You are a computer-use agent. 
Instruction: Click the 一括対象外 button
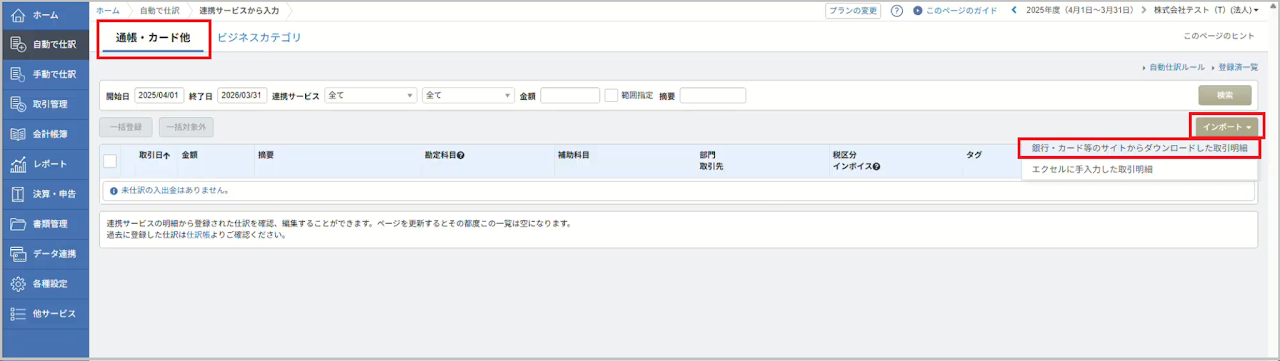(x=185, y=127)
